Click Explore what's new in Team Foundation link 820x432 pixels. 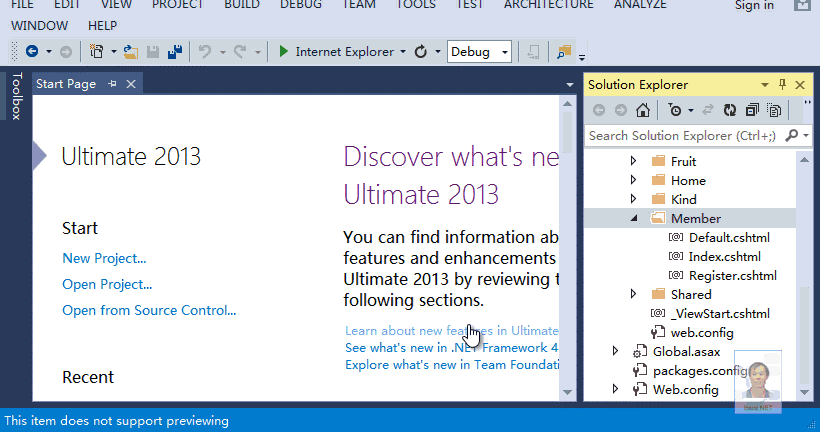coord(451,365)
